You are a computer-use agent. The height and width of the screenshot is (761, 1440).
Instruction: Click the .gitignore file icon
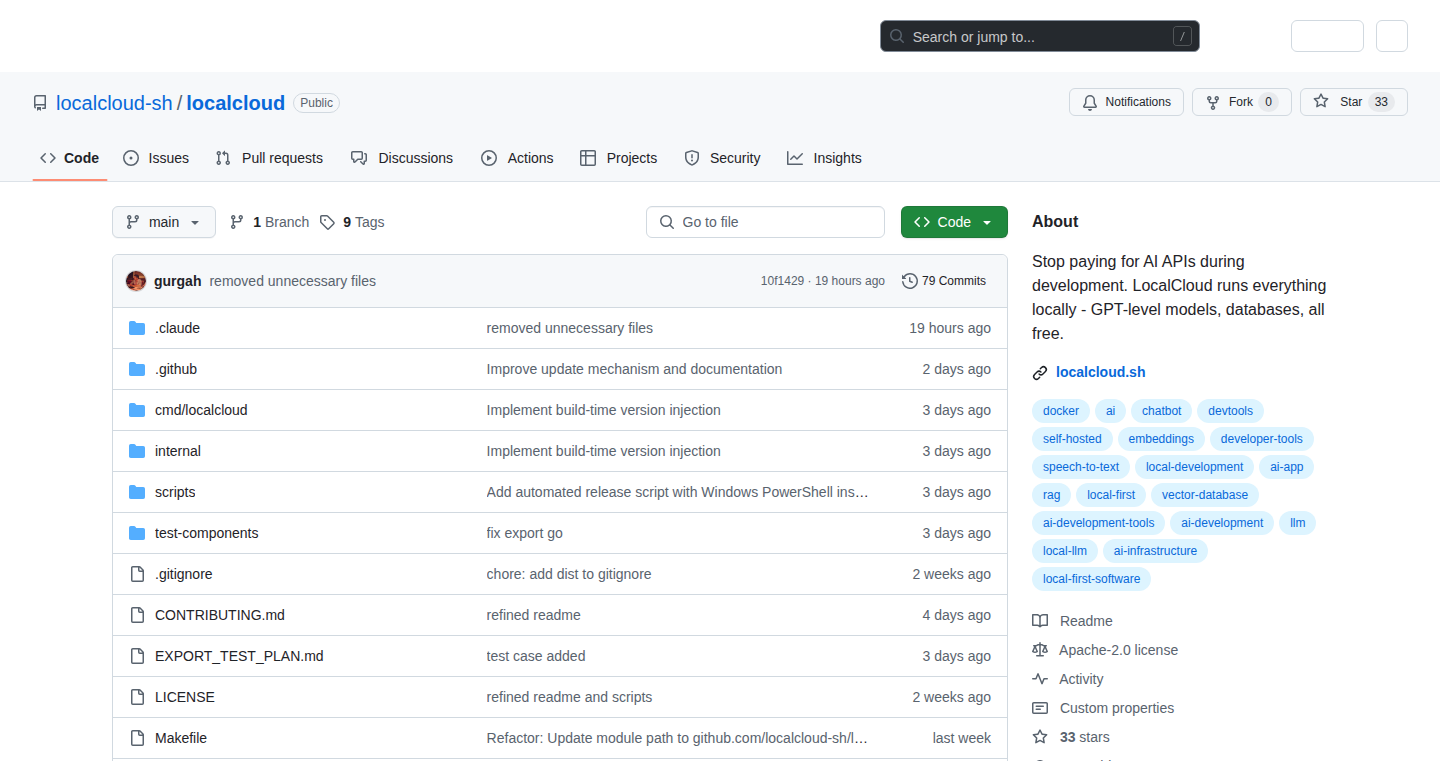coord(137,574)
